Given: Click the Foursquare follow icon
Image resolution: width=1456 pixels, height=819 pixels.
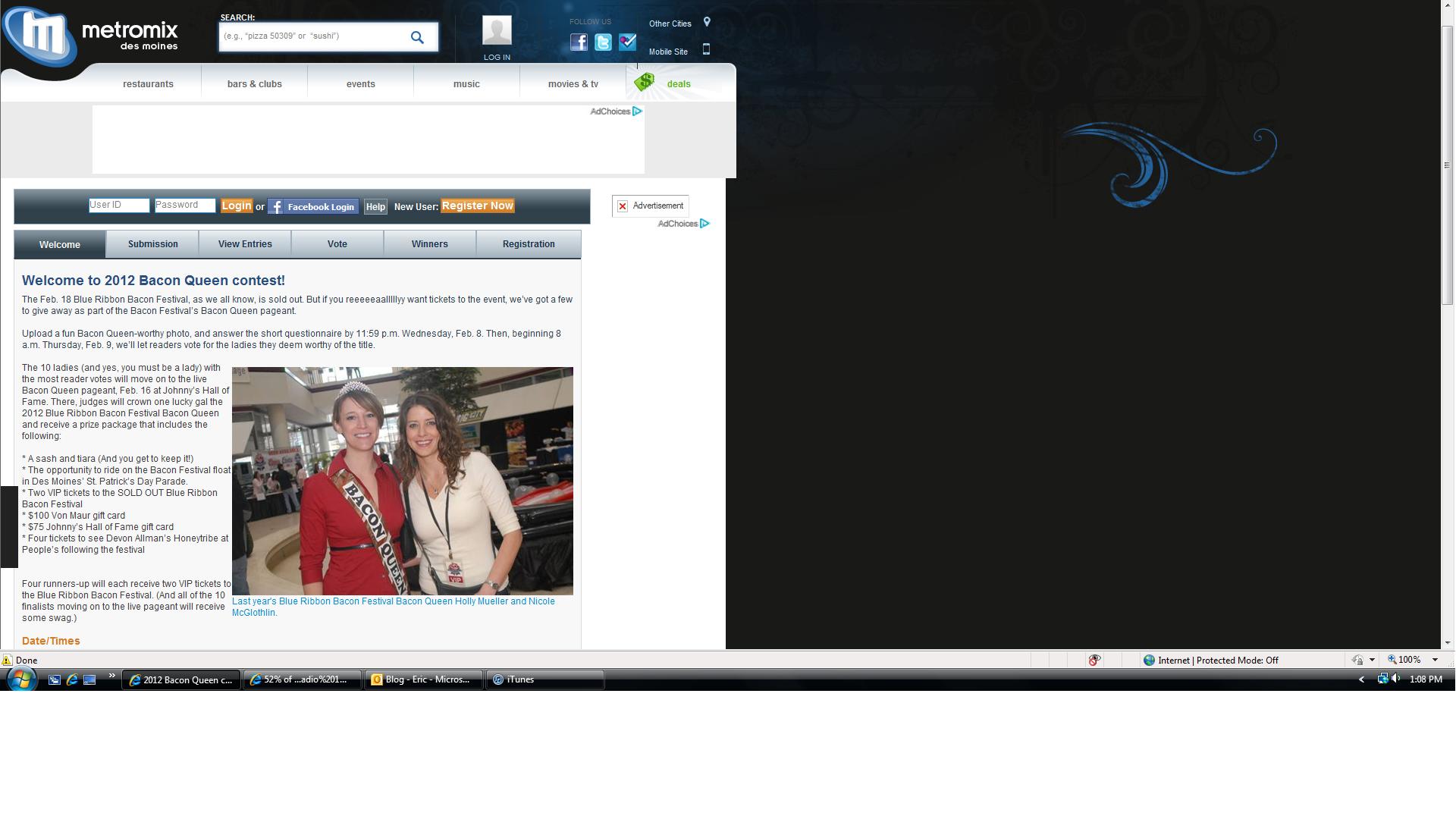Looking at the screenshot, I should click(627, 42).
